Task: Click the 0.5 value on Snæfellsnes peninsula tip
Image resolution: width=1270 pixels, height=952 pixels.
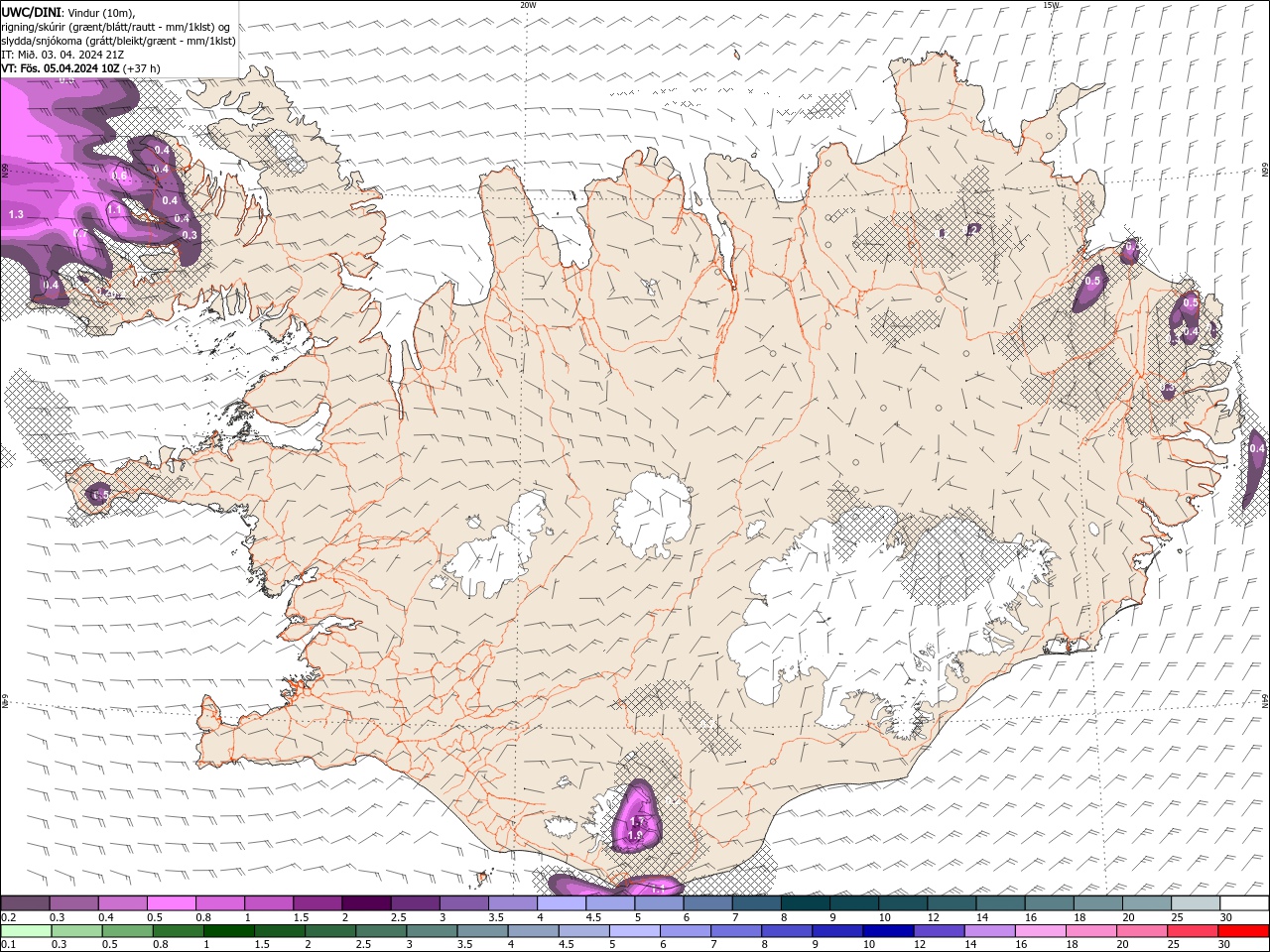Action: (101, 494)
